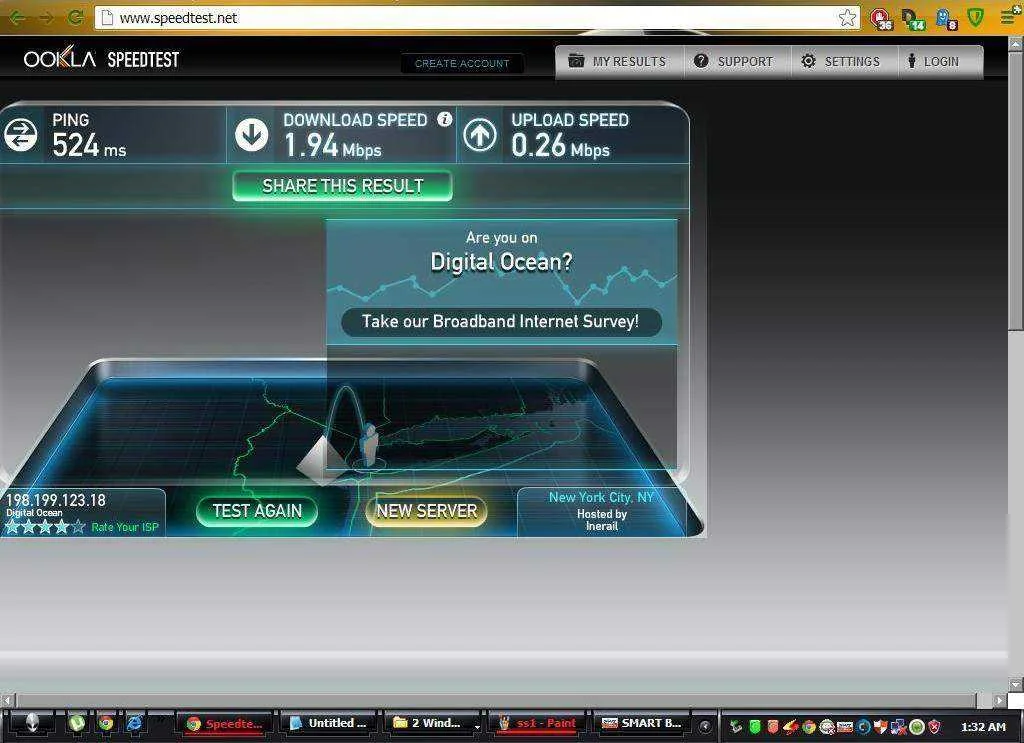Click the New York City, NY server link

601,498
